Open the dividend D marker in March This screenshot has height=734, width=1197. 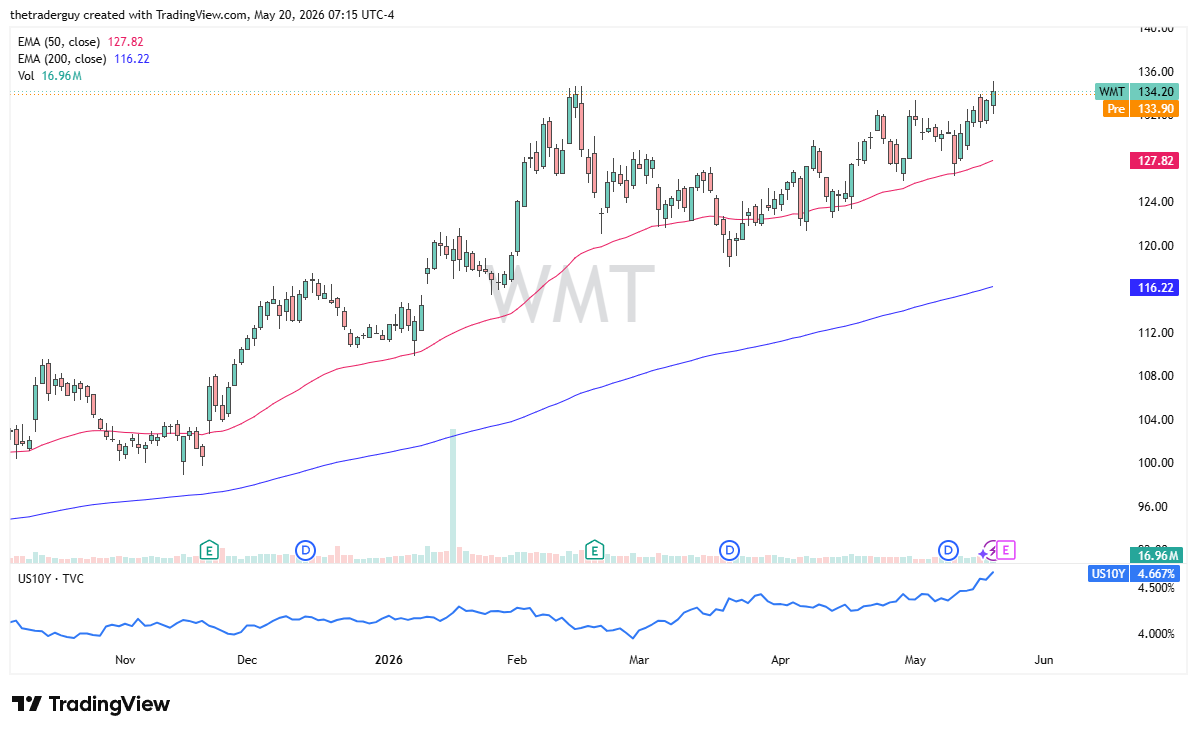[729, 549]
